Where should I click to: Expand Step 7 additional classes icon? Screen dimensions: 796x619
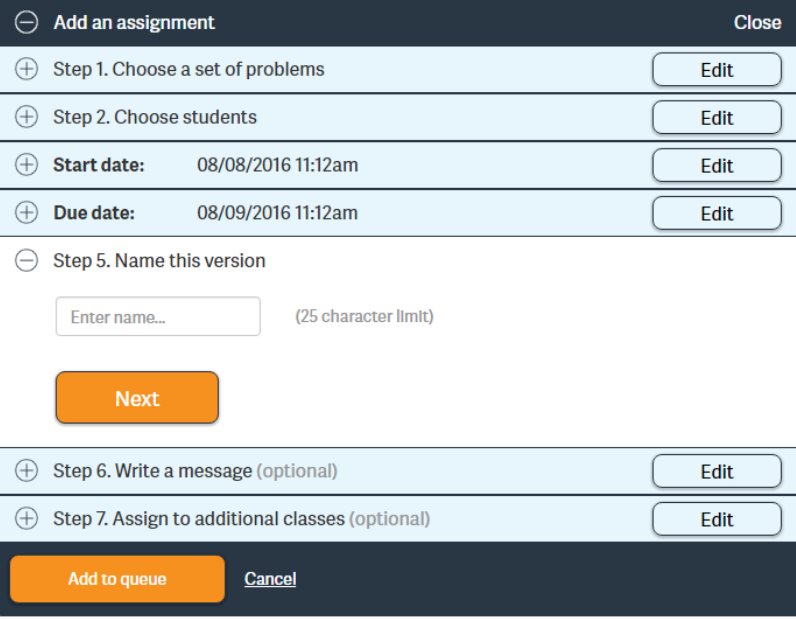point(27,519)
